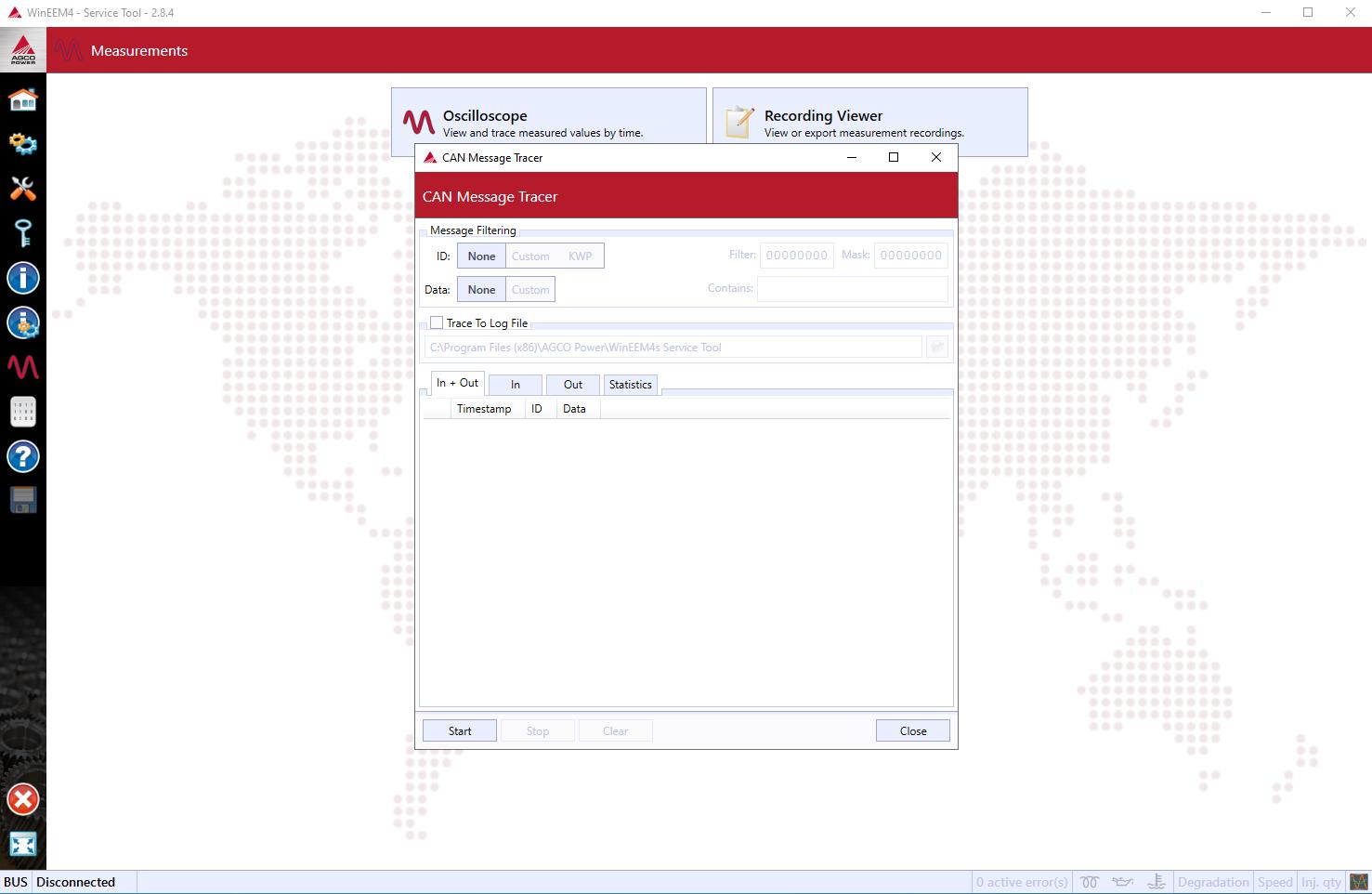Click the gears settings icon in sidebar
This screenshot has width=1372, height=894.
point(22,144)
